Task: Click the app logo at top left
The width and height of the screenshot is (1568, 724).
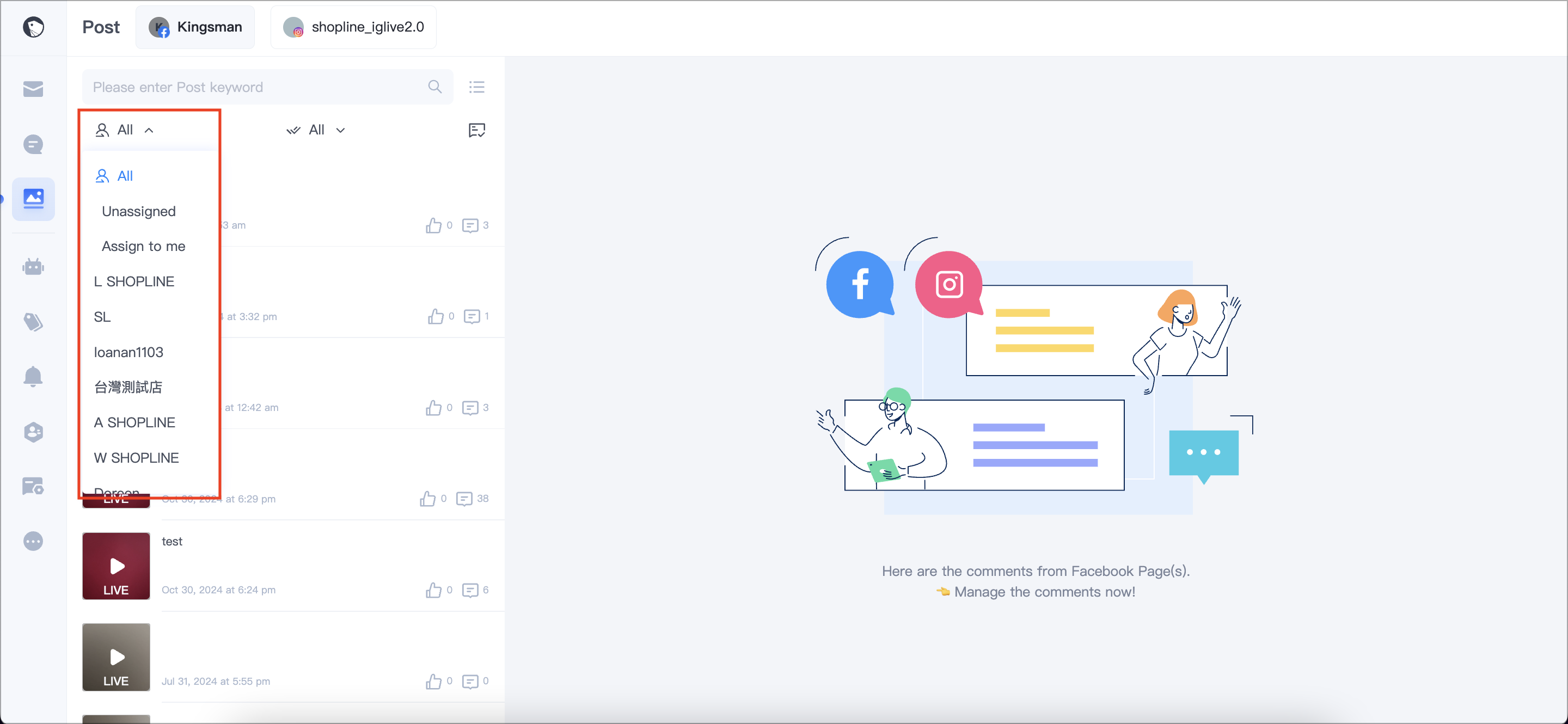Action: click(33, 27)
